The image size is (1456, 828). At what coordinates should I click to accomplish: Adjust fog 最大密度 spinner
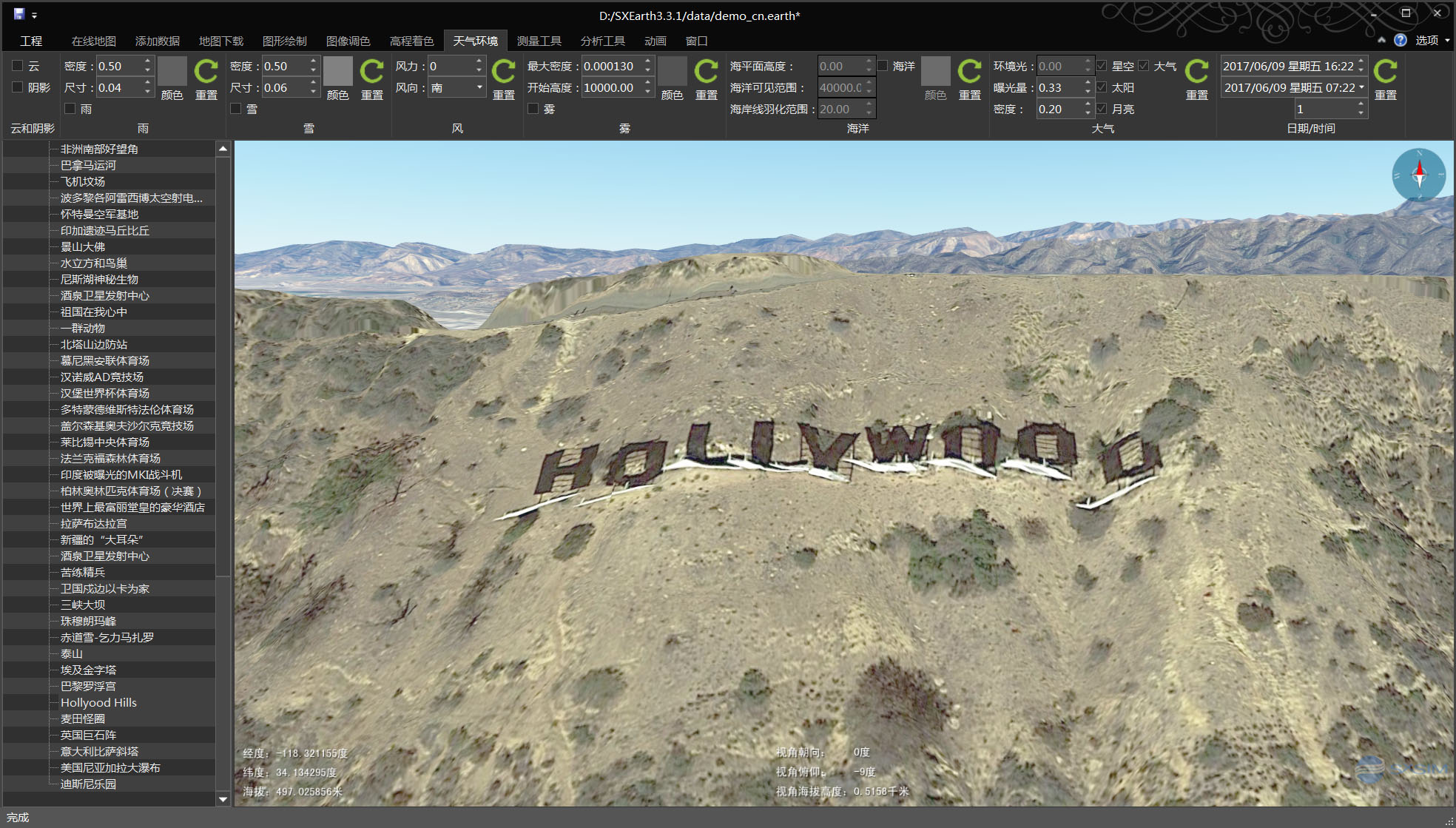[648, 66]
